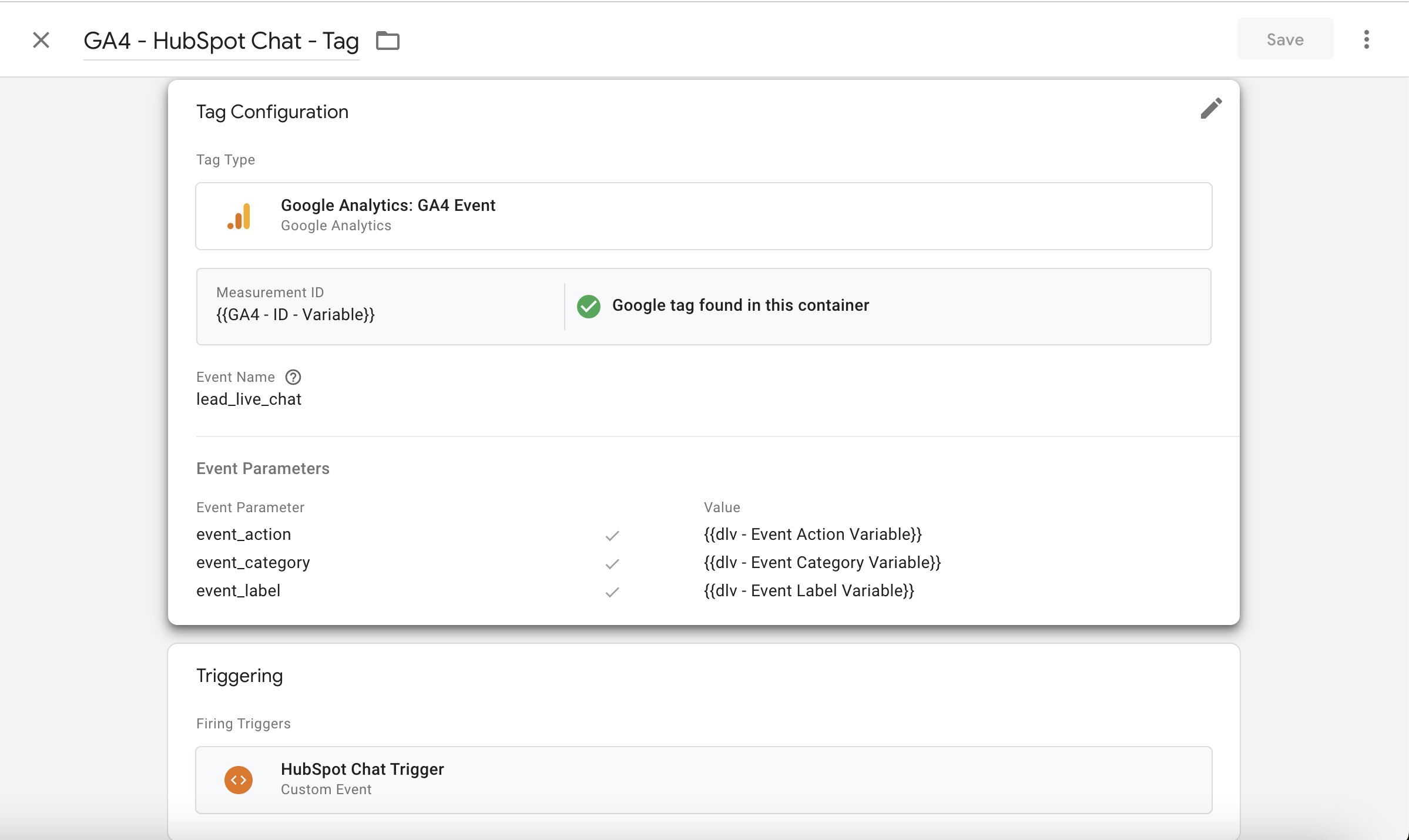Click the orange Custom Event trigger icon

(239, 780)
